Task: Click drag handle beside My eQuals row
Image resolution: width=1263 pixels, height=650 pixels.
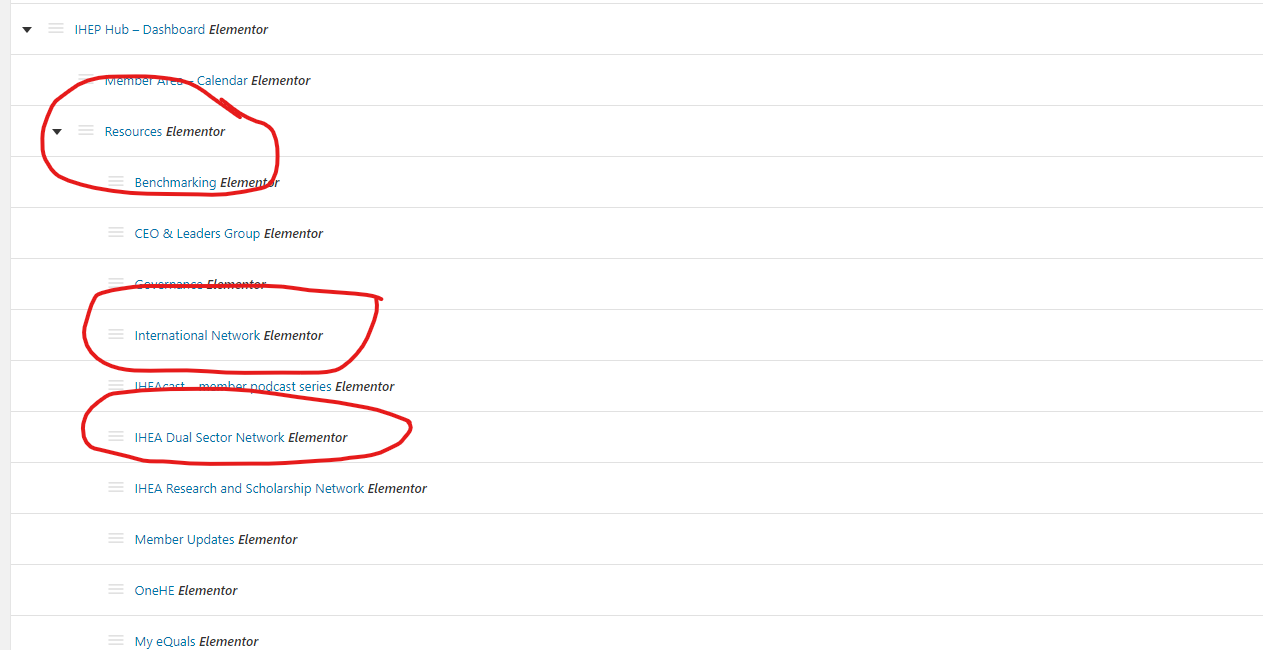Action: click(116, 641)
